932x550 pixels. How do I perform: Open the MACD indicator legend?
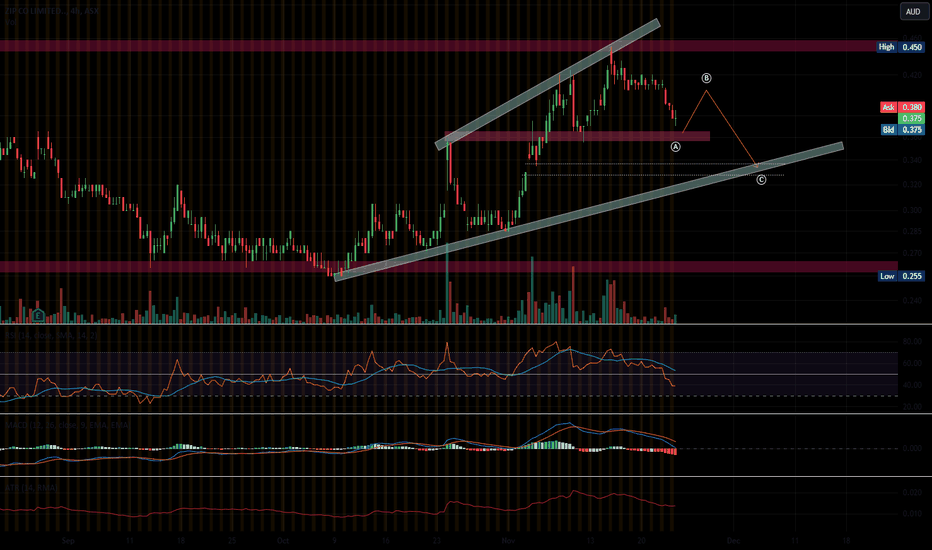pos(67,425)
